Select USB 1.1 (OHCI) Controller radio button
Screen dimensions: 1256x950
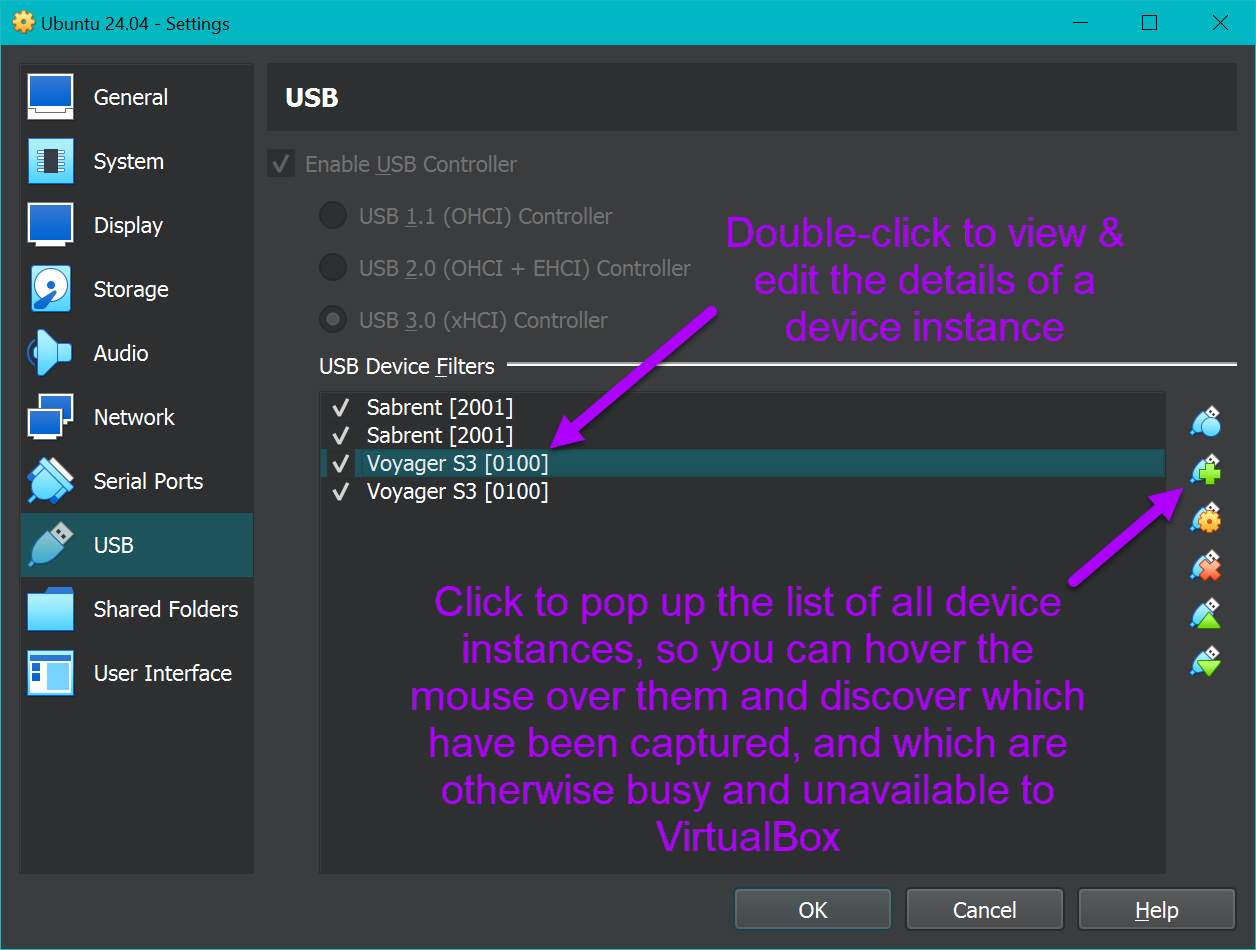click(x=332, y=216)
